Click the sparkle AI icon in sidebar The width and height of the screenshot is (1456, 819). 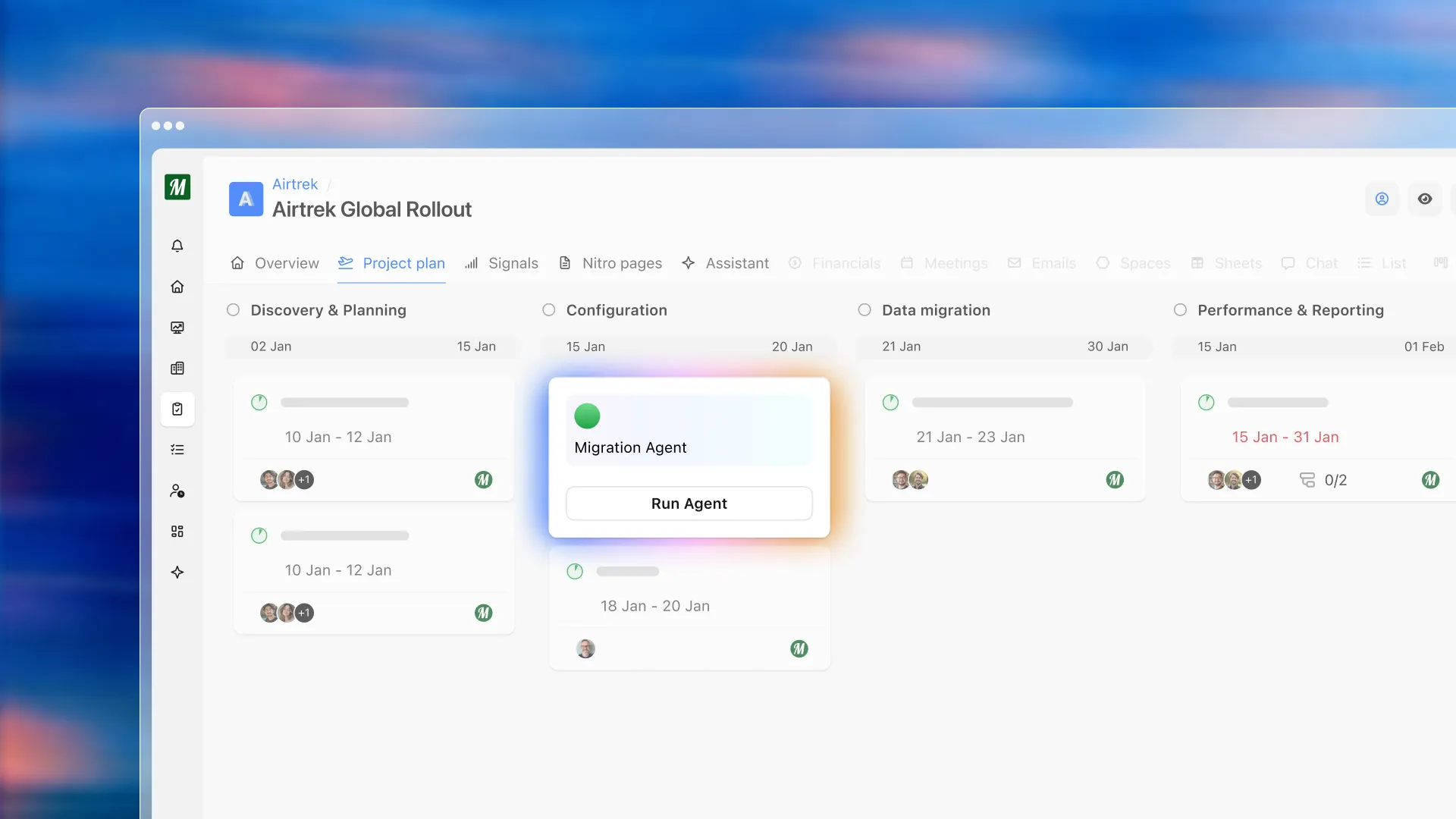177,573
